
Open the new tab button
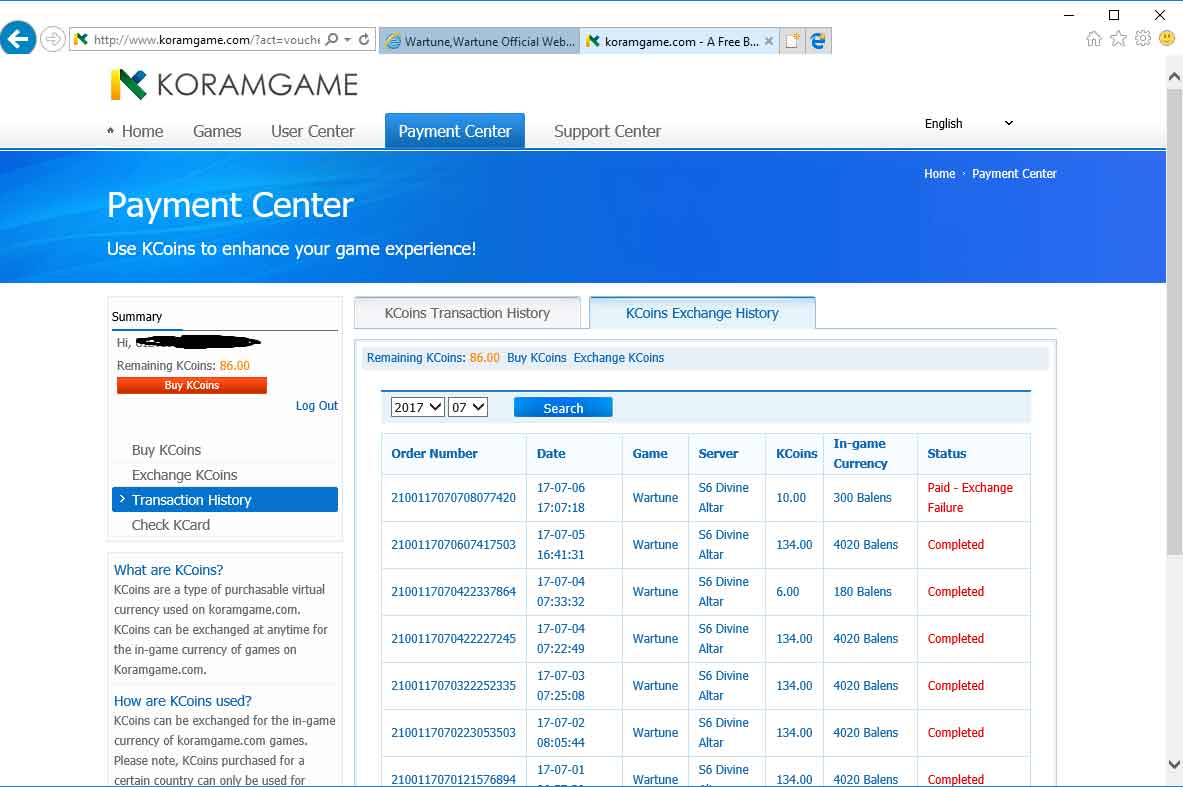tap(791, 41)
